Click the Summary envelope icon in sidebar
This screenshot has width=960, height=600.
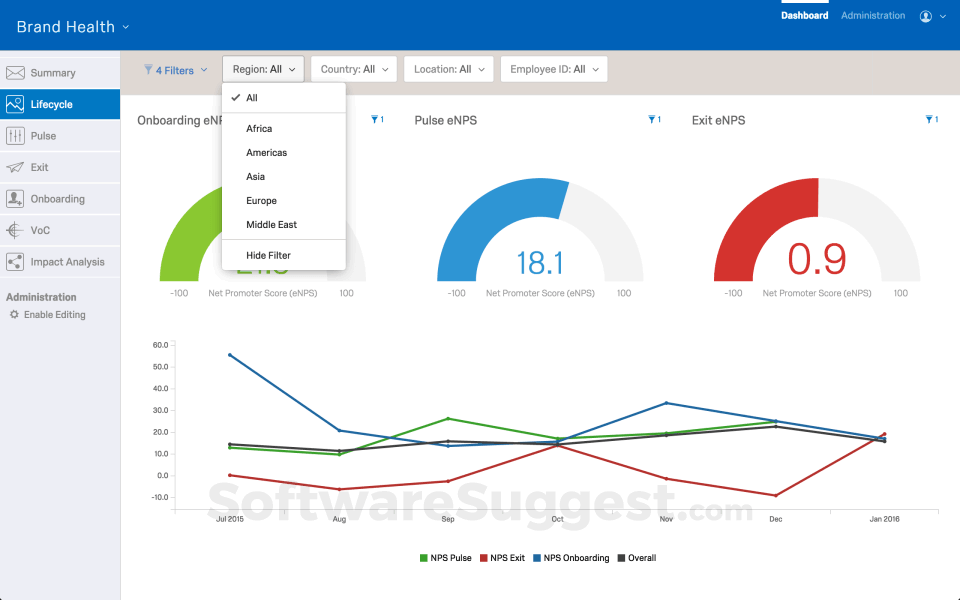click(x=15, y=73)
